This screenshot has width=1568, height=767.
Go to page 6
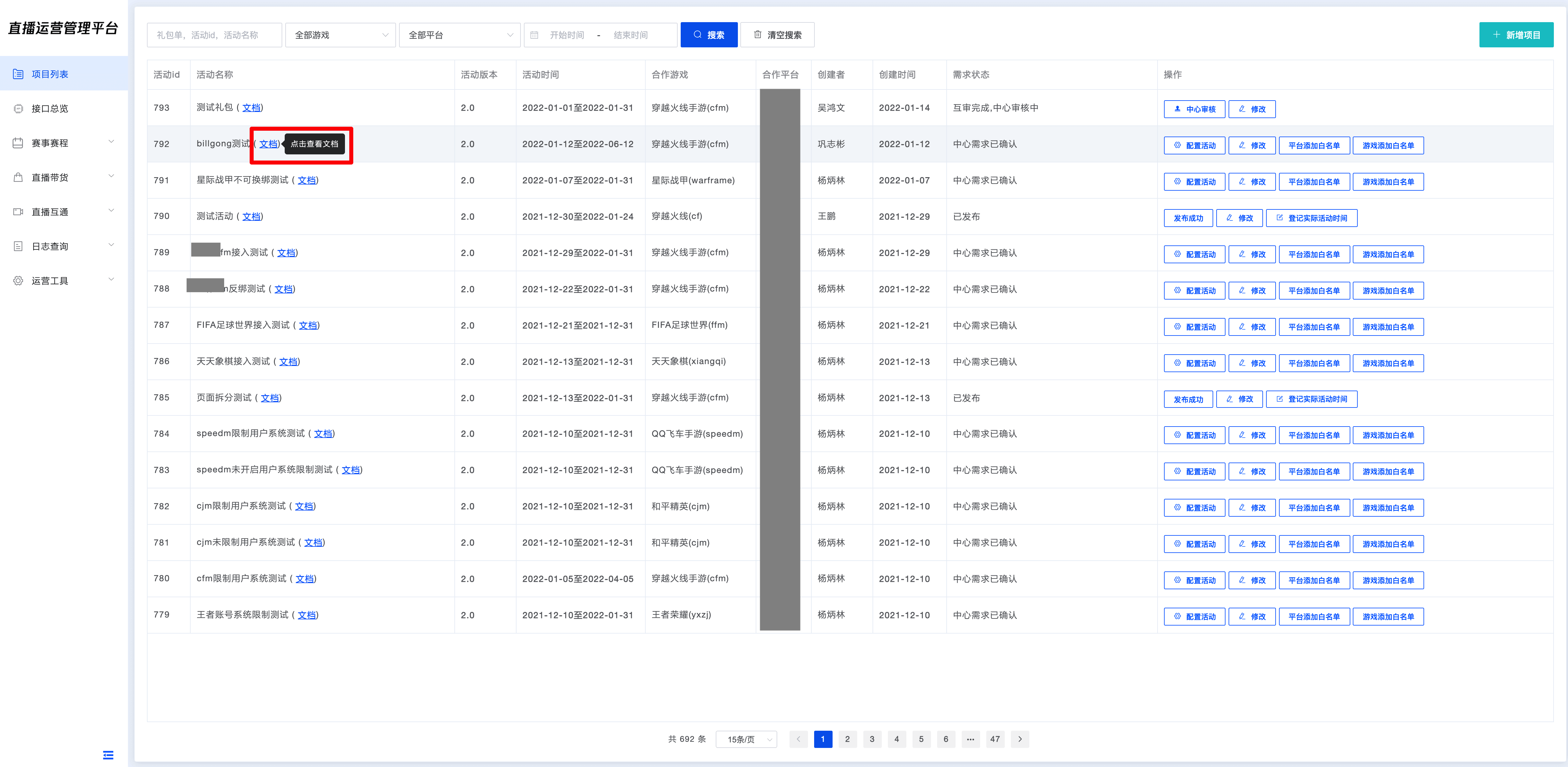(946, 739)
